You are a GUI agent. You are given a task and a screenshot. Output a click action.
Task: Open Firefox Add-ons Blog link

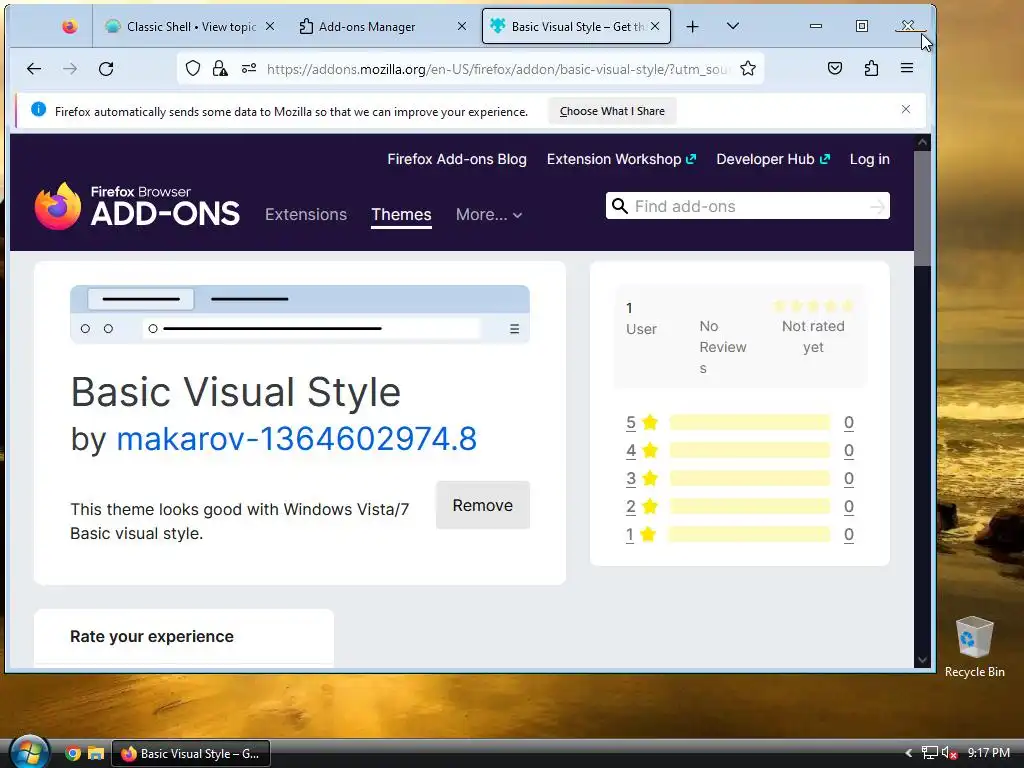456,159
